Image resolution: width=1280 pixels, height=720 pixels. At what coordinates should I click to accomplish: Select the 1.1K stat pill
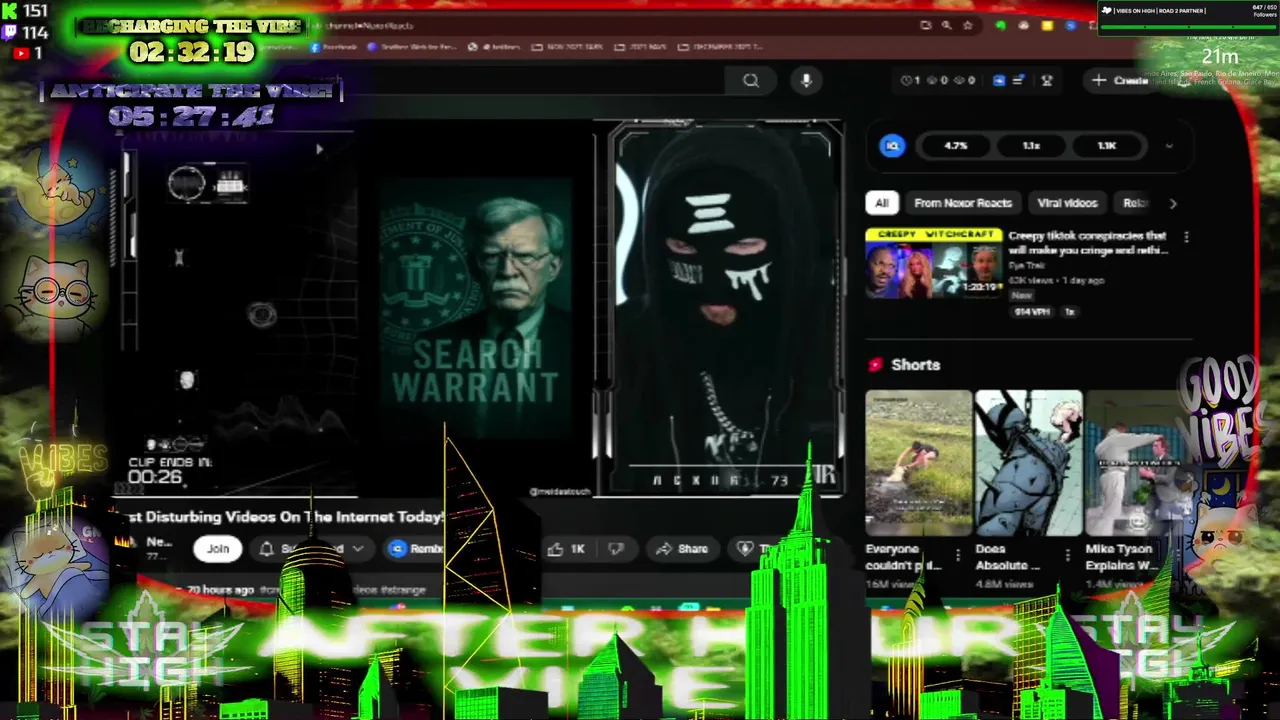1106,146
